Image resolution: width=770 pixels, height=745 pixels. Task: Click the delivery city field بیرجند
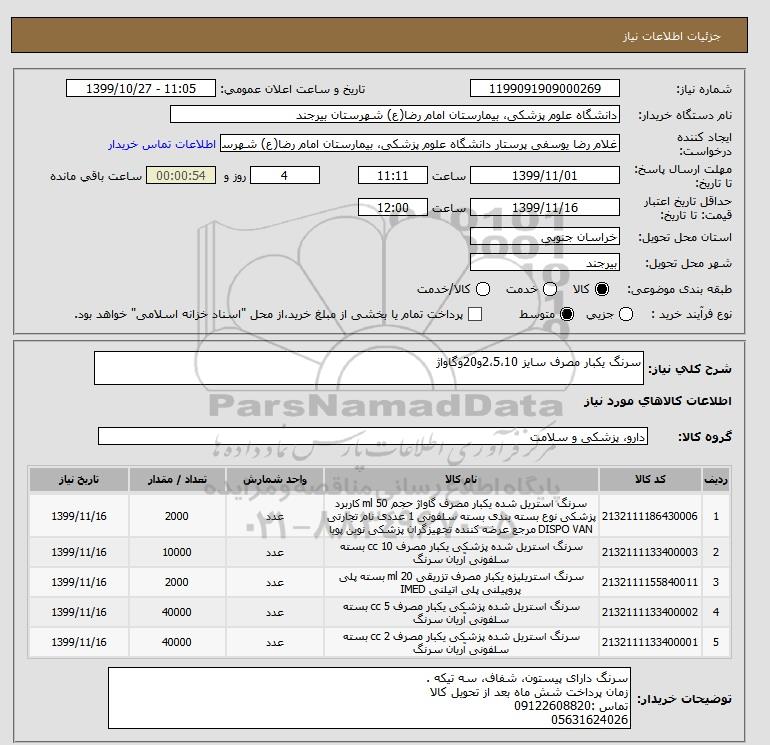coord(545,263)
